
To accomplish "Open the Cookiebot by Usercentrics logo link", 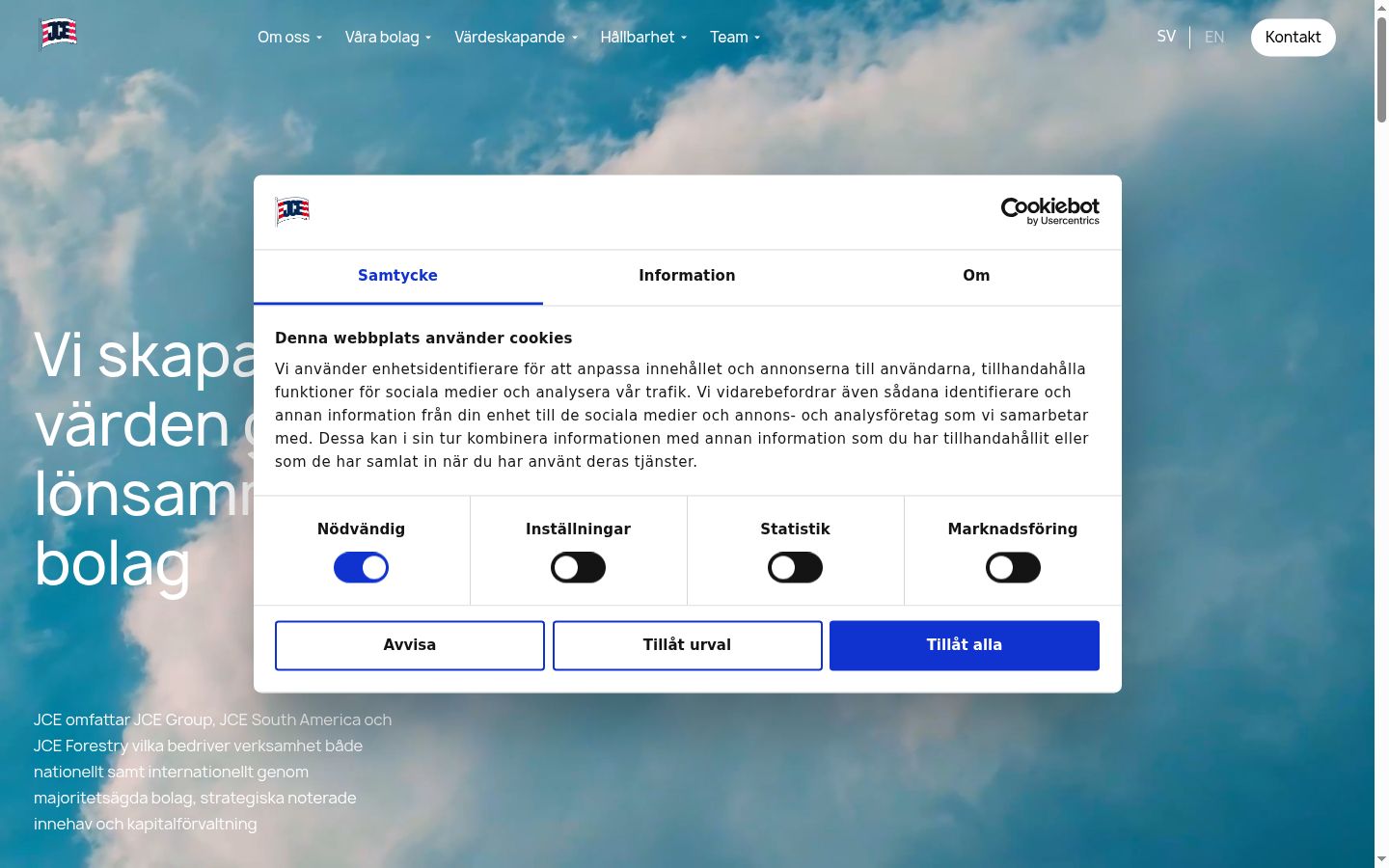I will [x=1049, y=211].
